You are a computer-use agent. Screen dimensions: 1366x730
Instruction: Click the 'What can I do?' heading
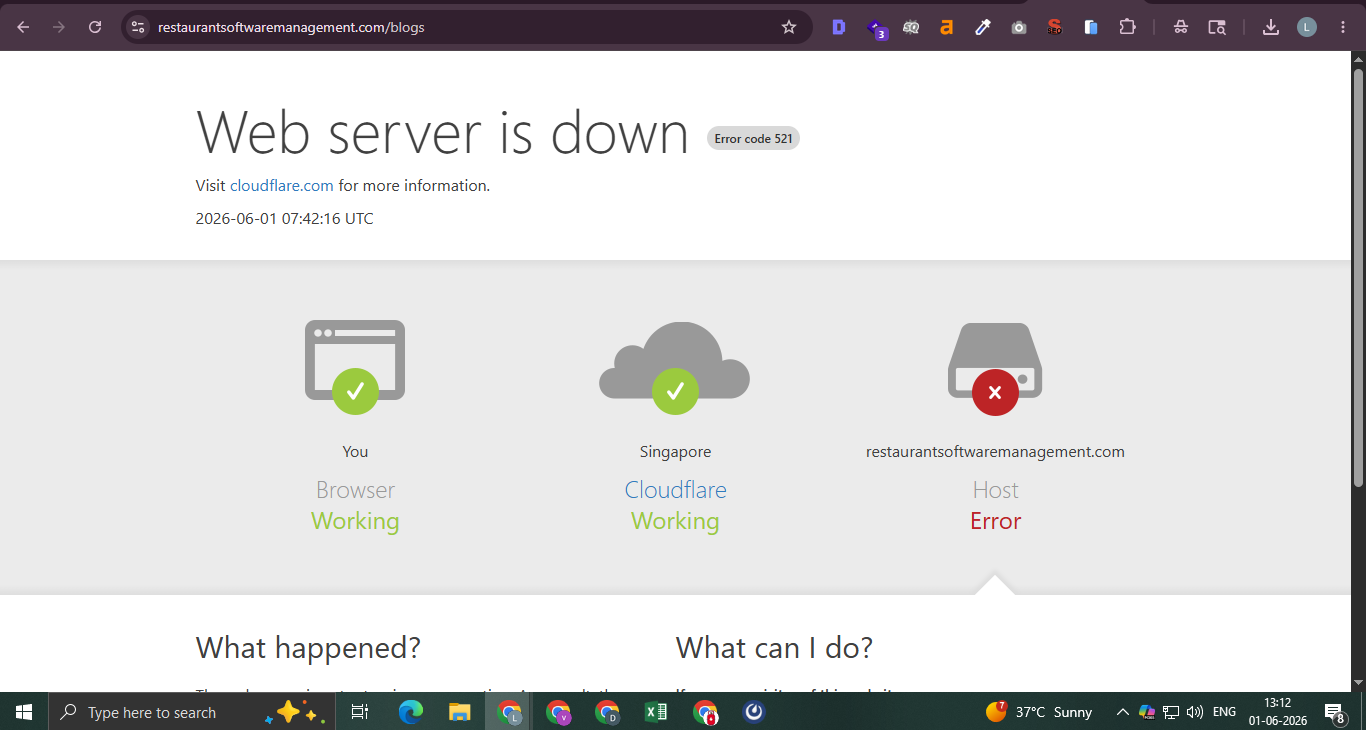[774, 648]
